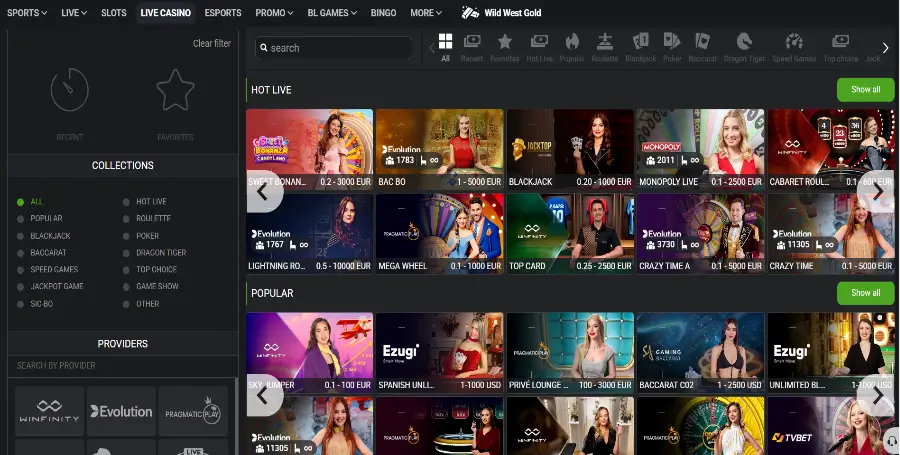Select the Popular collection filter

[x=40, y=219]
